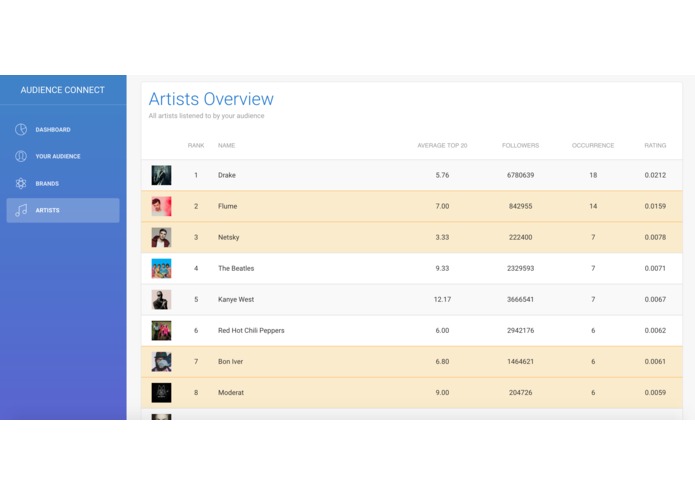Open The Beatles' artist thumbnail
The width and height of the screenshot is (695, 494).
click(161, 268)
